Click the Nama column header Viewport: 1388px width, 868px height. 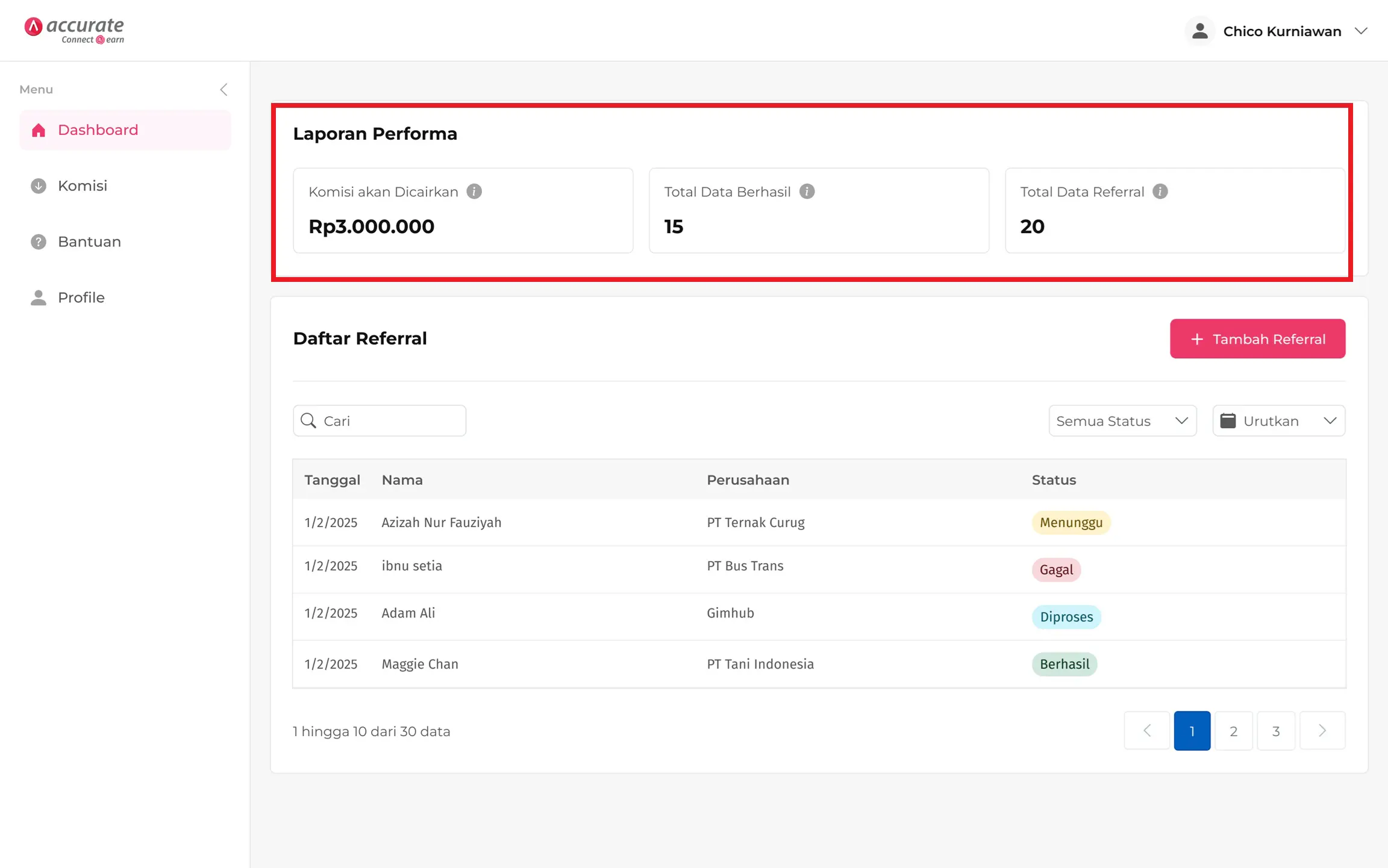(x=402, y=480)
